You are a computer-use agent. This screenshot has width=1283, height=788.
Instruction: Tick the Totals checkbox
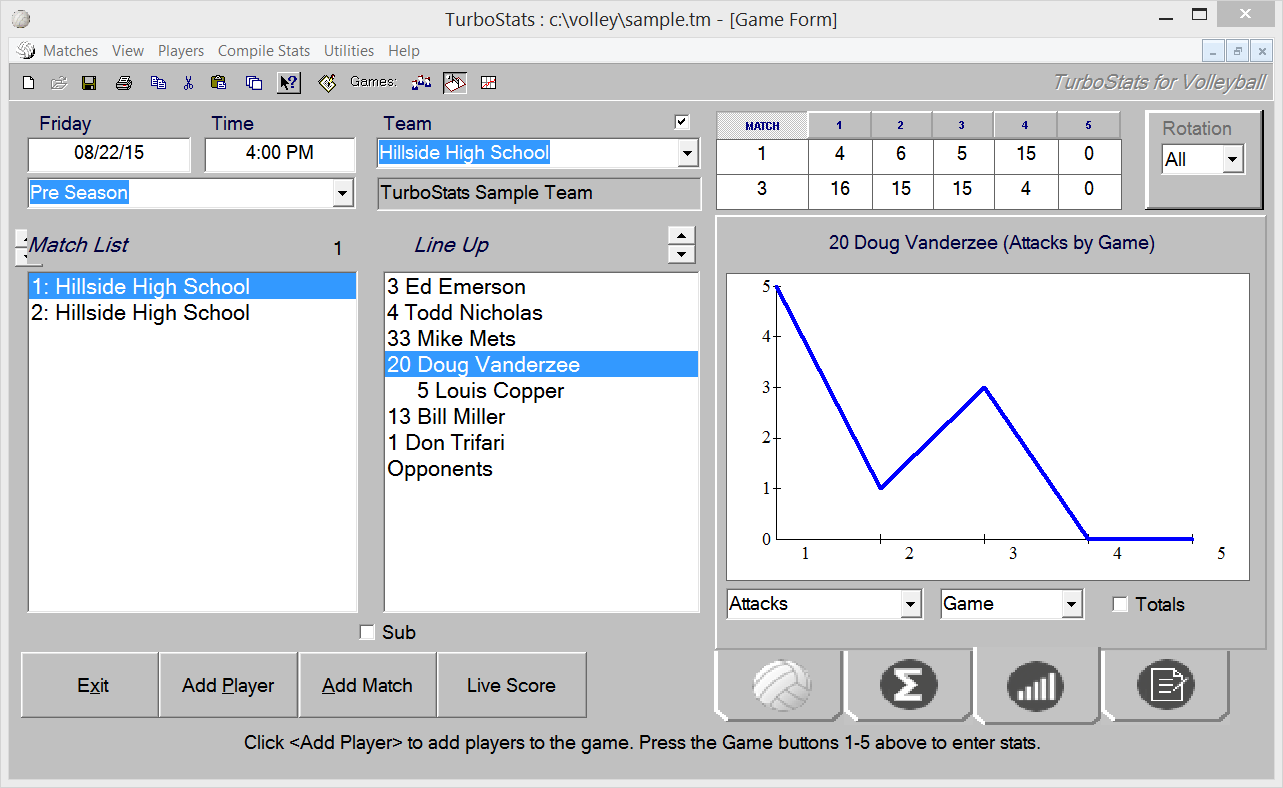pyautogui.click(x=1120, y=604)
